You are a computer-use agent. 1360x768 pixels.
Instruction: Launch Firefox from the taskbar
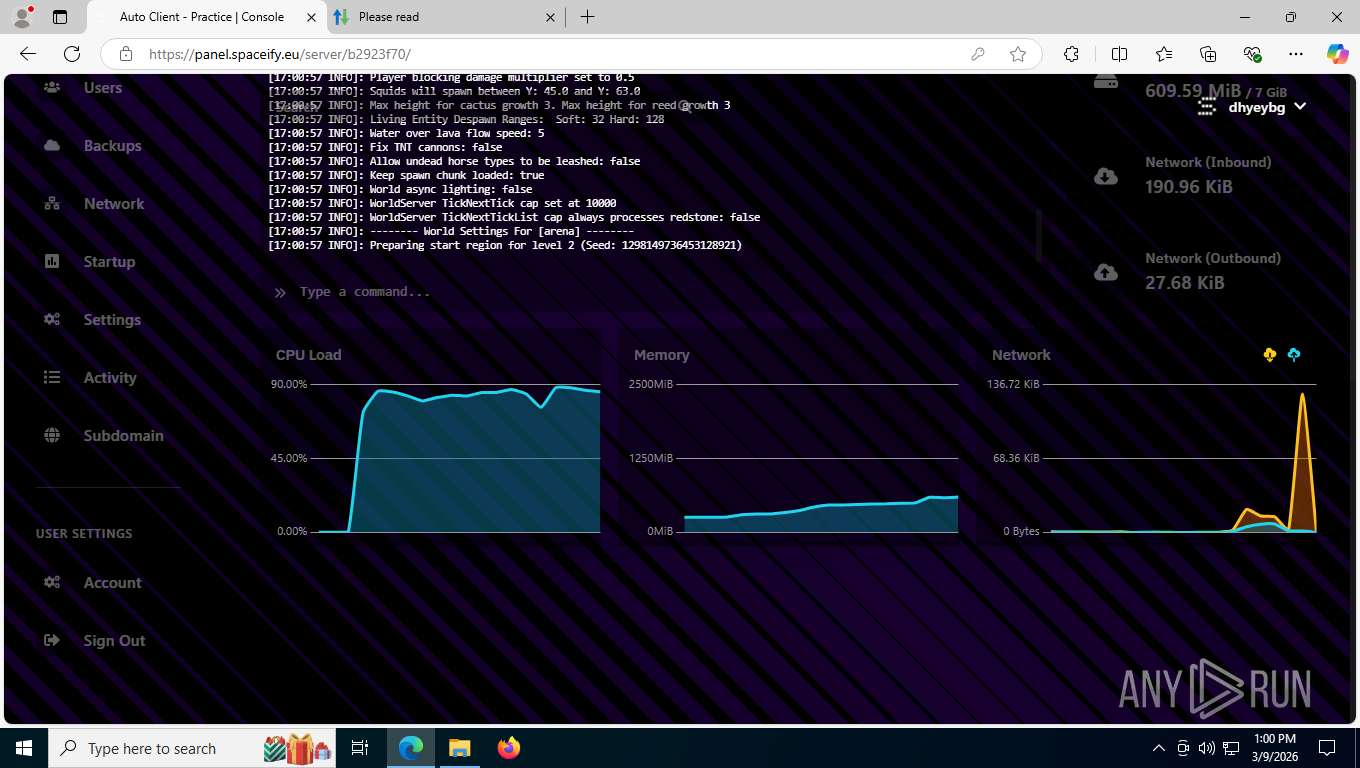point(508,748)
